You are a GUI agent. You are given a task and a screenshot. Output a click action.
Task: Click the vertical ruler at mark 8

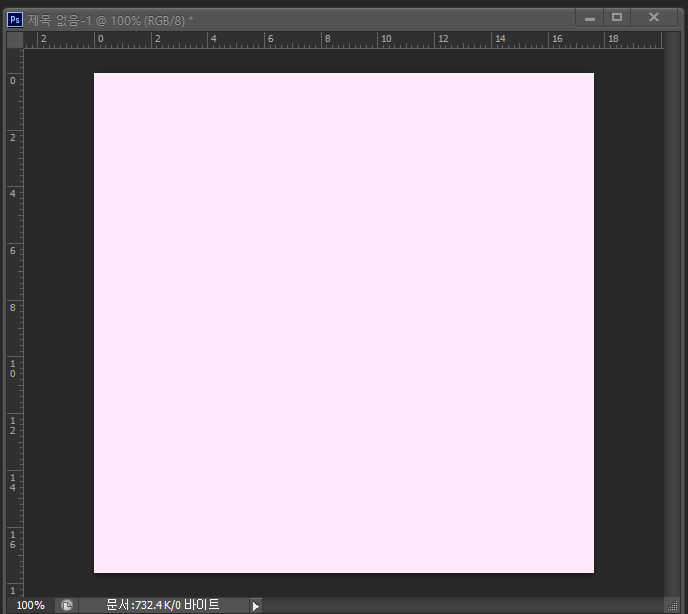tap(13, 308)
